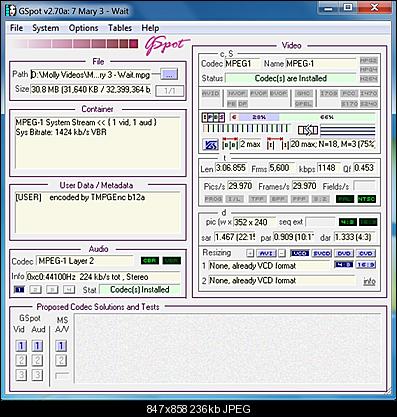
Task: Click the BFF indicator
Action: (278, 199)
